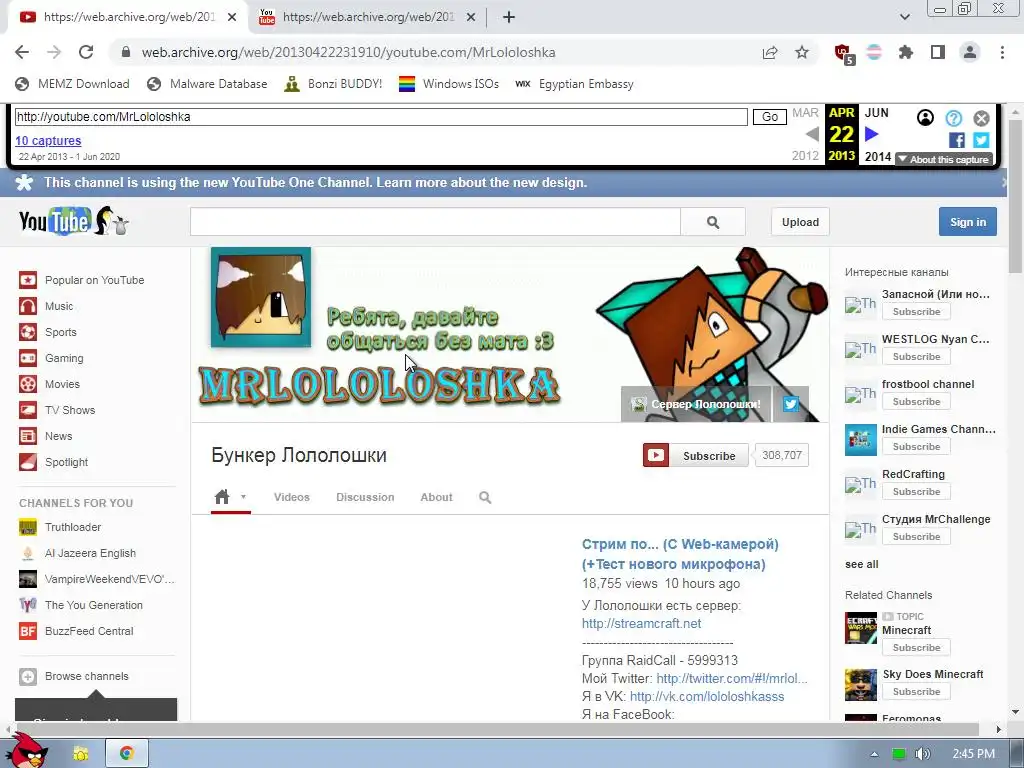Close the first web.archive.org tab
The height and width of the screenshot is (768, 1024).
232,18
